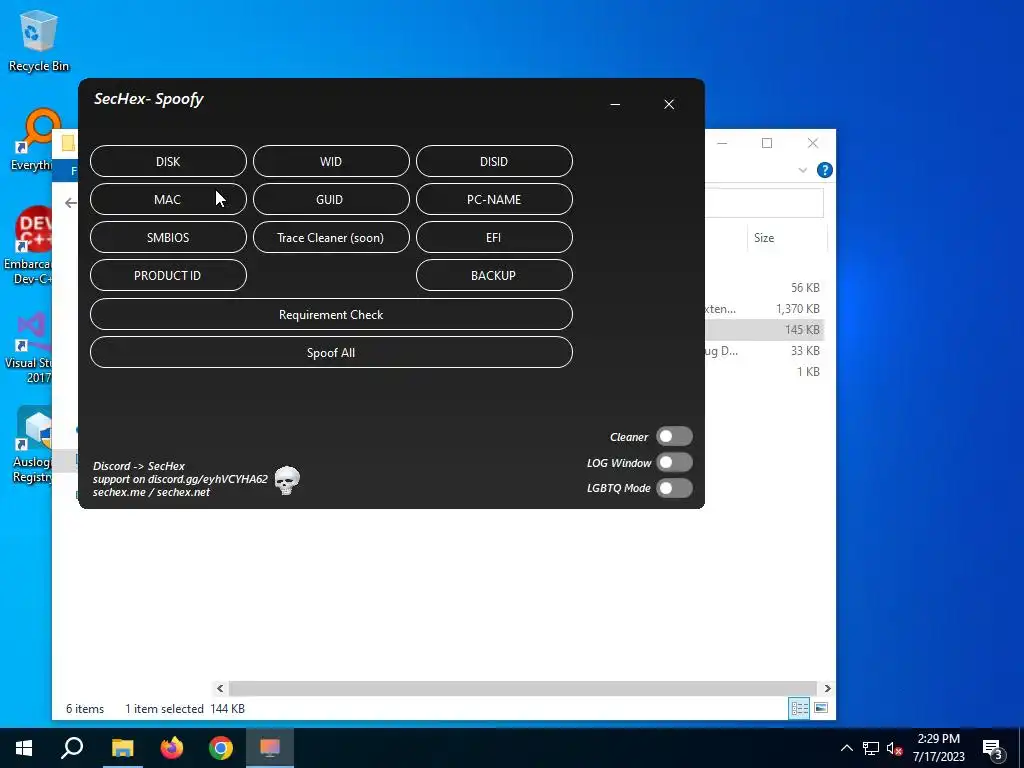Select the WID button
This screenshot has height=768, width=1024.
[331, 161]
